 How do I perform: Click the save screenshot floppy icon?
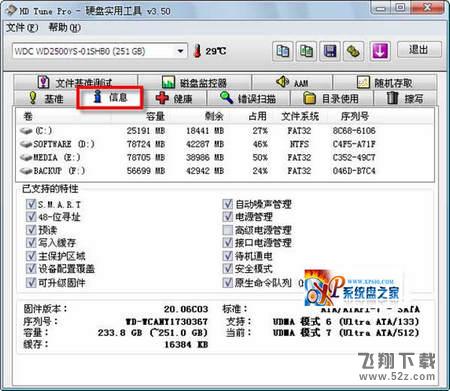[330, 51]
